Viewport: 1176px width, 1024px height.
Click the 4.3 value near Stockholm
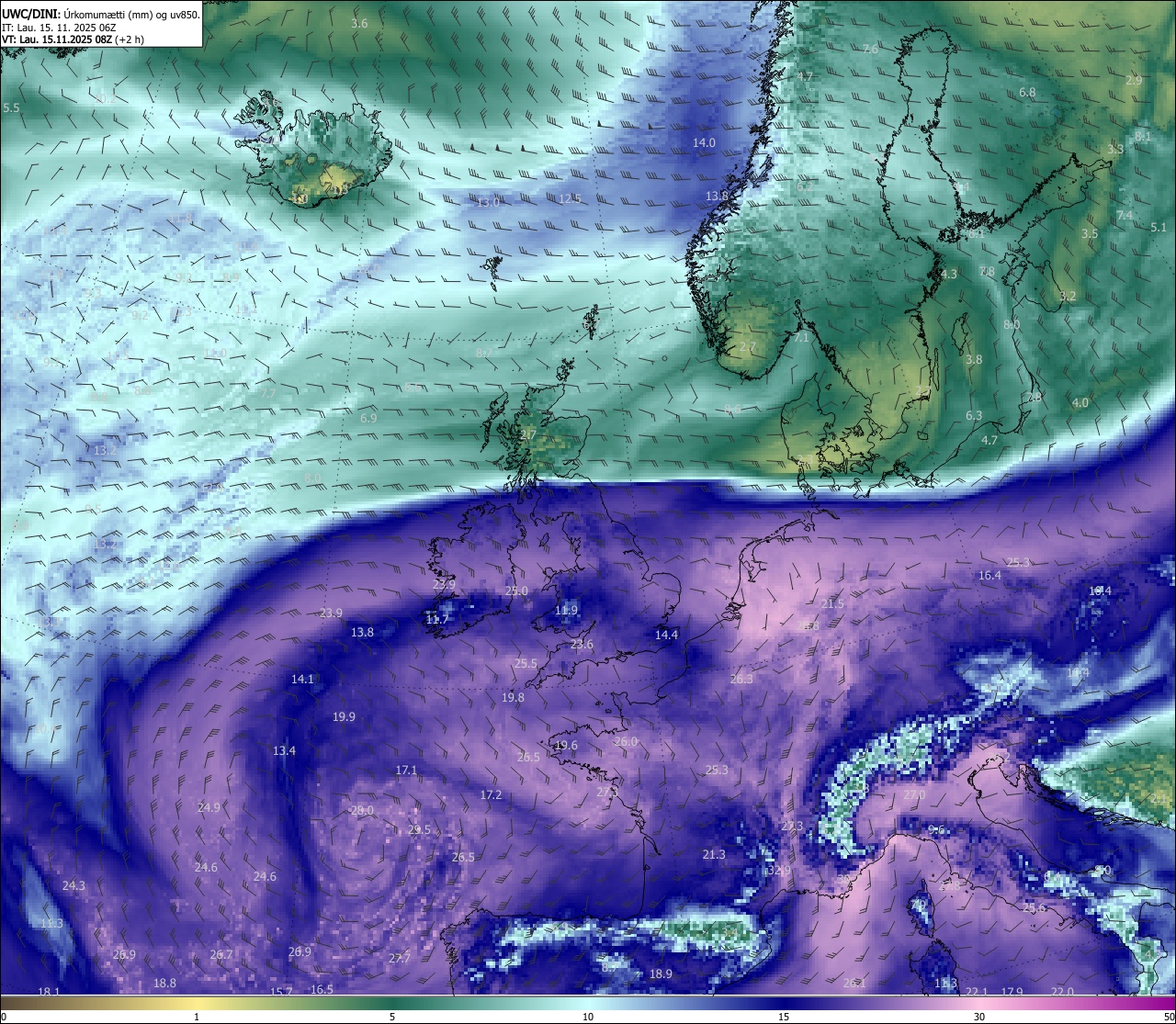pos(949,274)
